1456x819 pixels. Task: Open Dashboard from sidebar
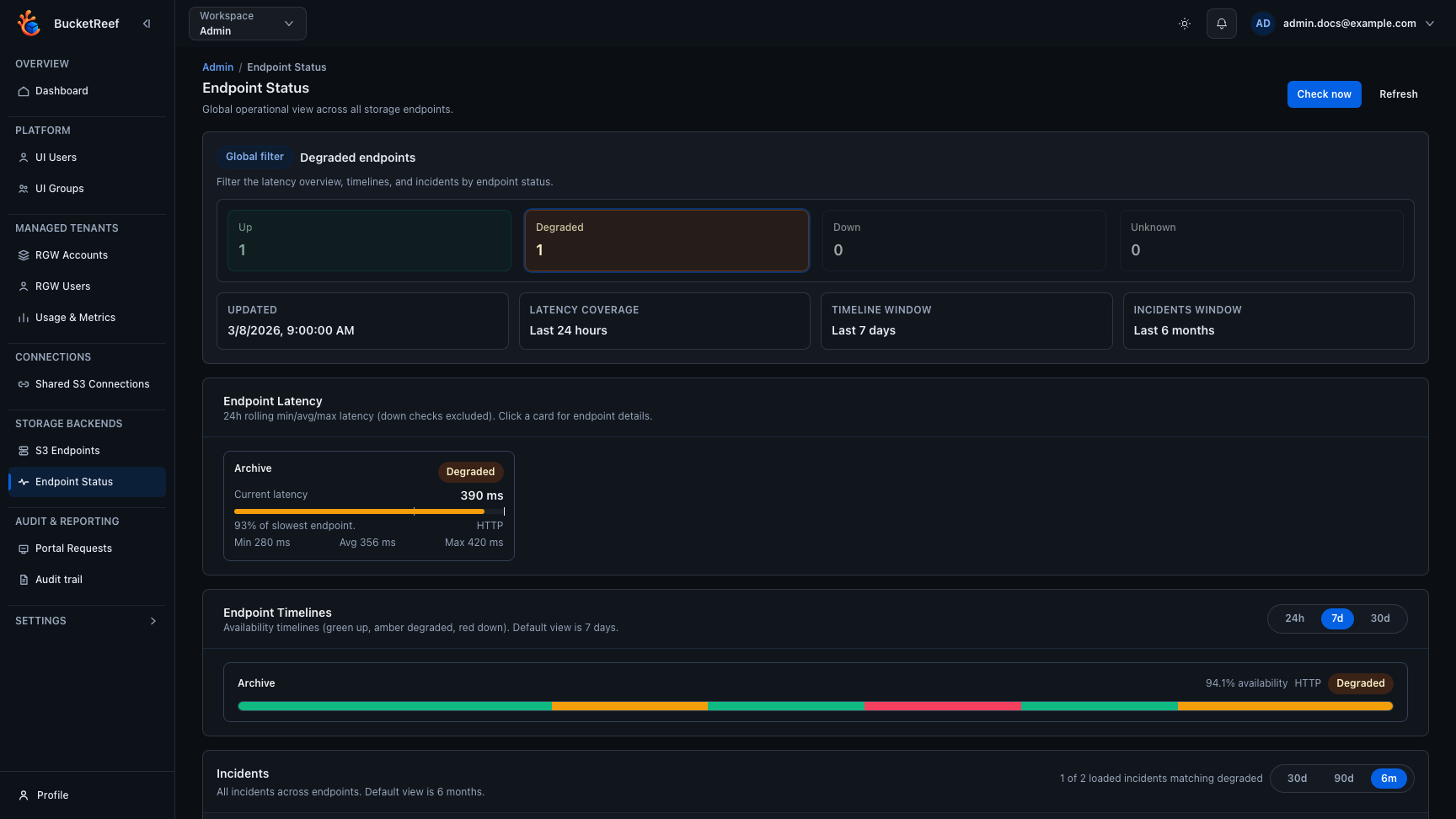(87, 91)
